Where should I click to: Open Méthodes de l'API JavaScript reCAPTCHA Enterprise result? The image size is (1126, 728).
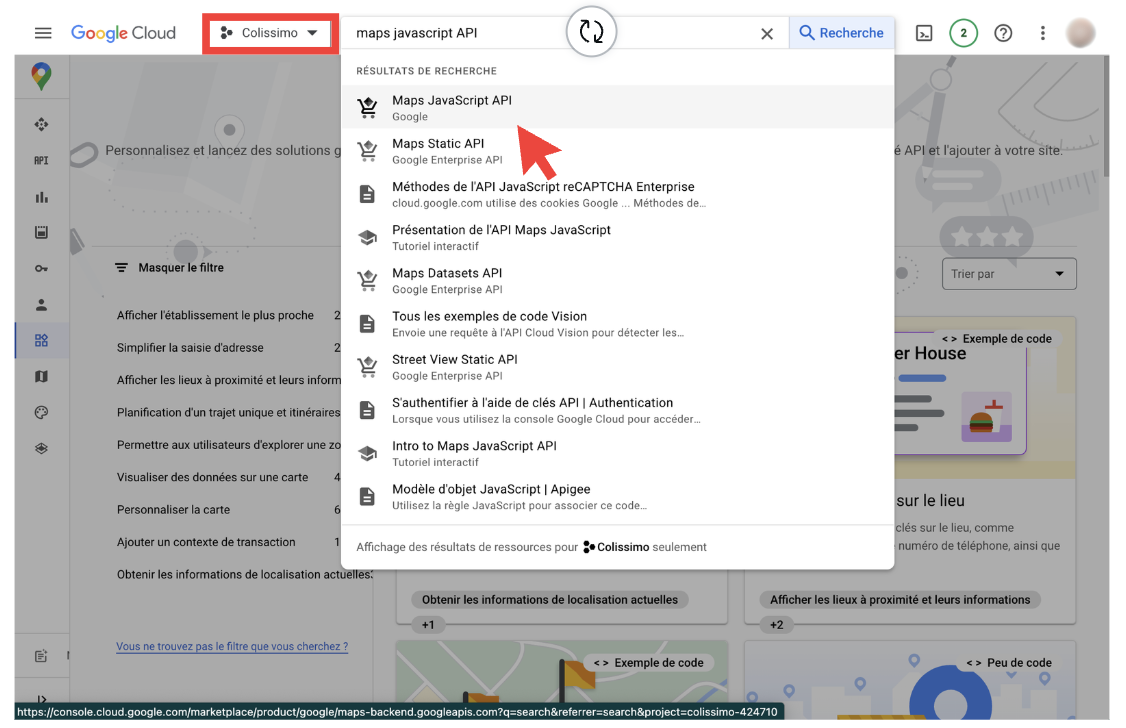(x=618, y=194)
